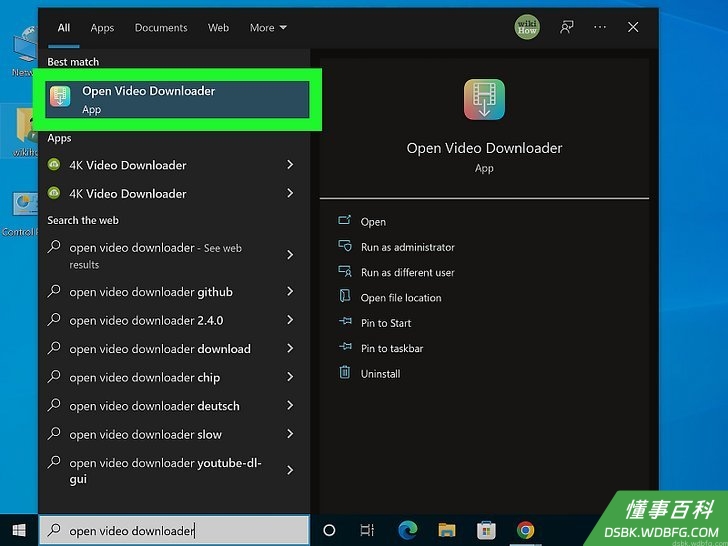Expand the second 4K Video Downloader result arrow
728x546 pixels.
[290, 193]
